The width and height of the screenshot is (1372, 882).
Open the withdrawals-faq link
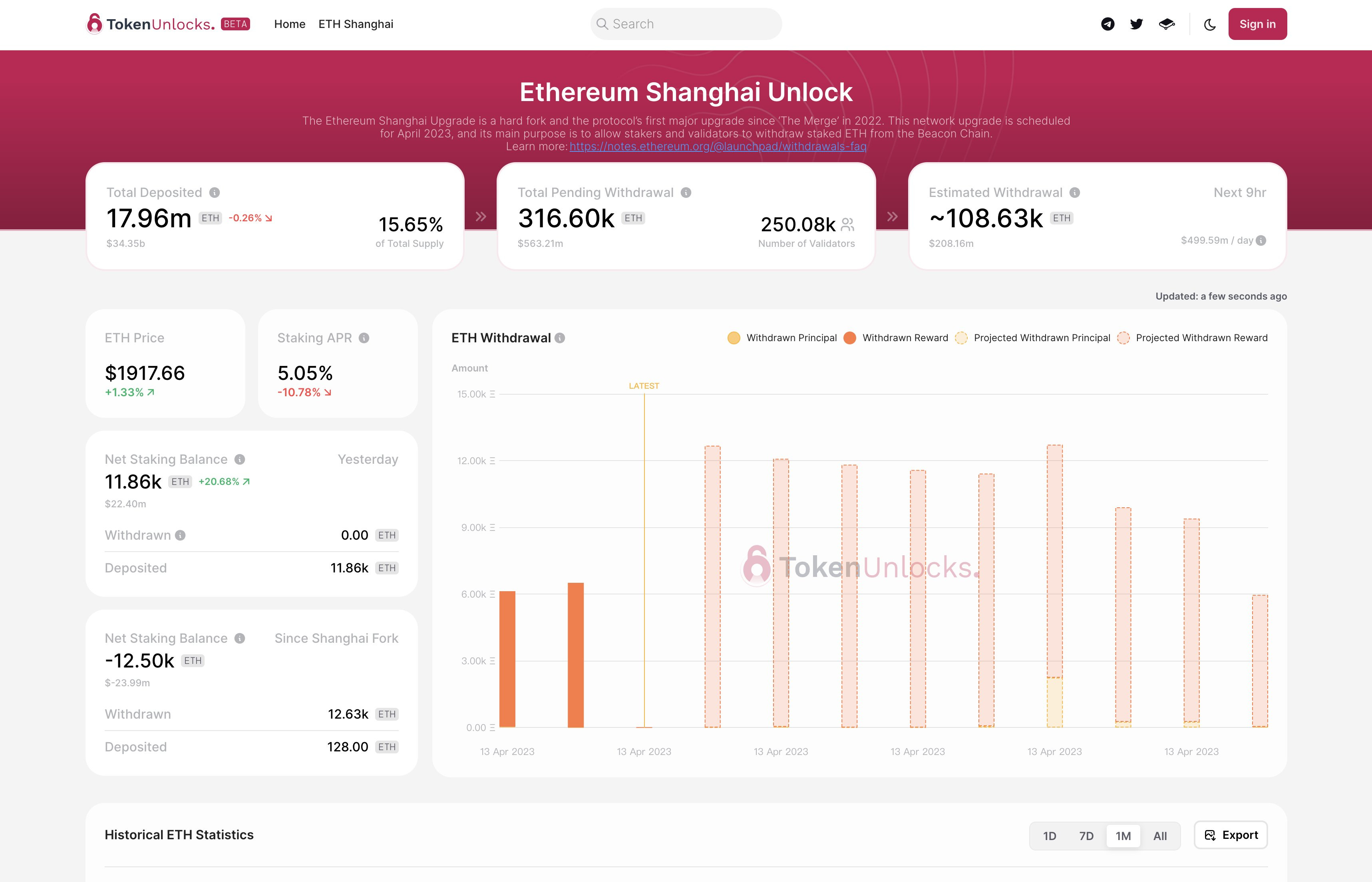718,147
